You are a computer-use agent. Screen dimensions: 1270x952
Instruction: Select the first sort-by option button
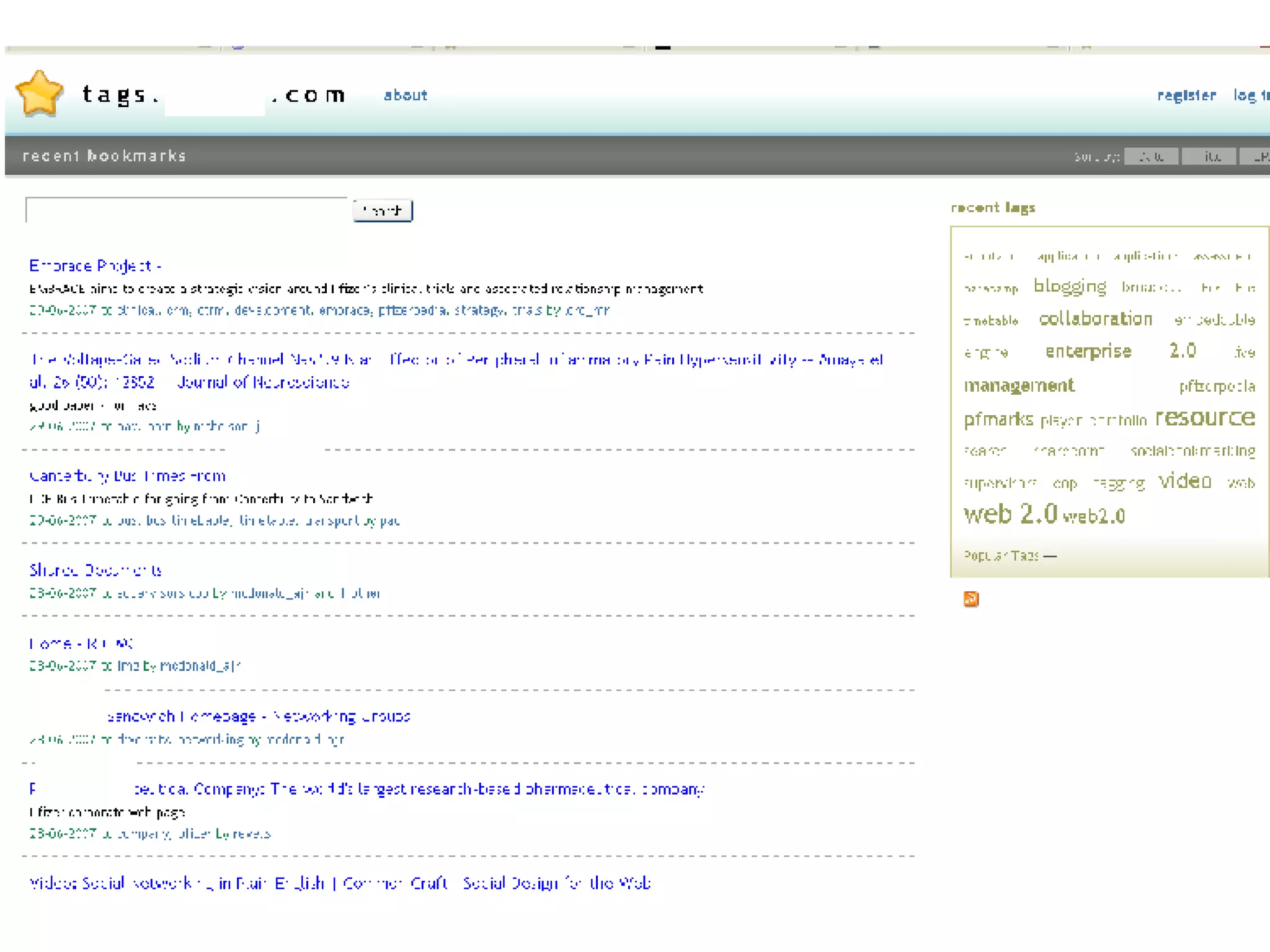1151,157
